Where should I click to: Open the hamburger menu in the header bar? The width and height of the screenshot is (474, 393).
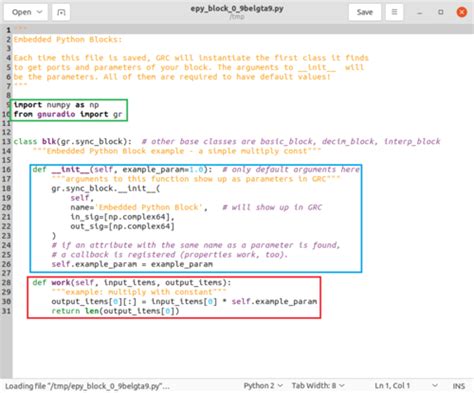click(394, 12)
